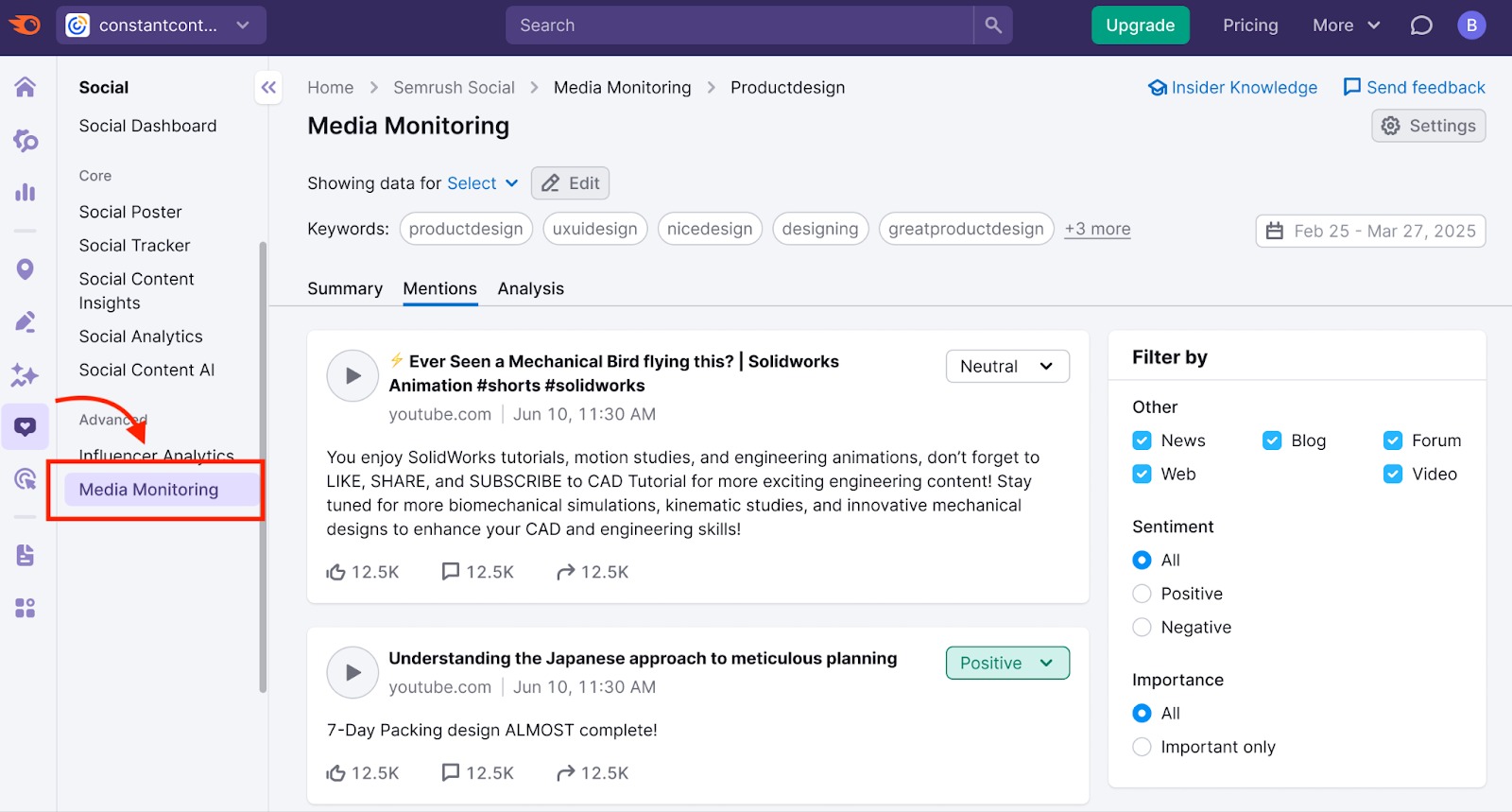Viewport: 1512px width, 812px height.
Task: Switch to the Analysis tab
Action: coord(530,288)
